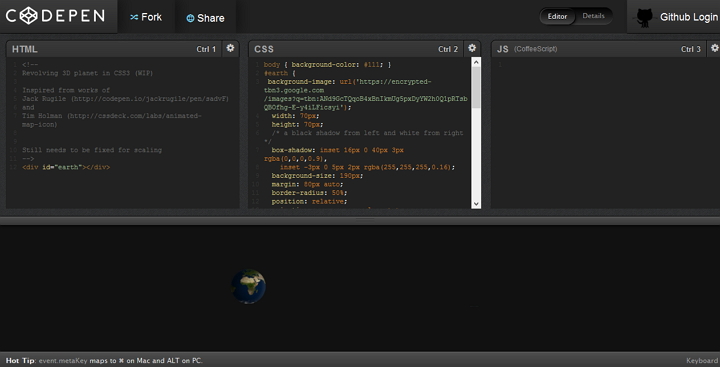720x367 pixels.
Task: Click the CSS panel title
Action: click(264, 49)
